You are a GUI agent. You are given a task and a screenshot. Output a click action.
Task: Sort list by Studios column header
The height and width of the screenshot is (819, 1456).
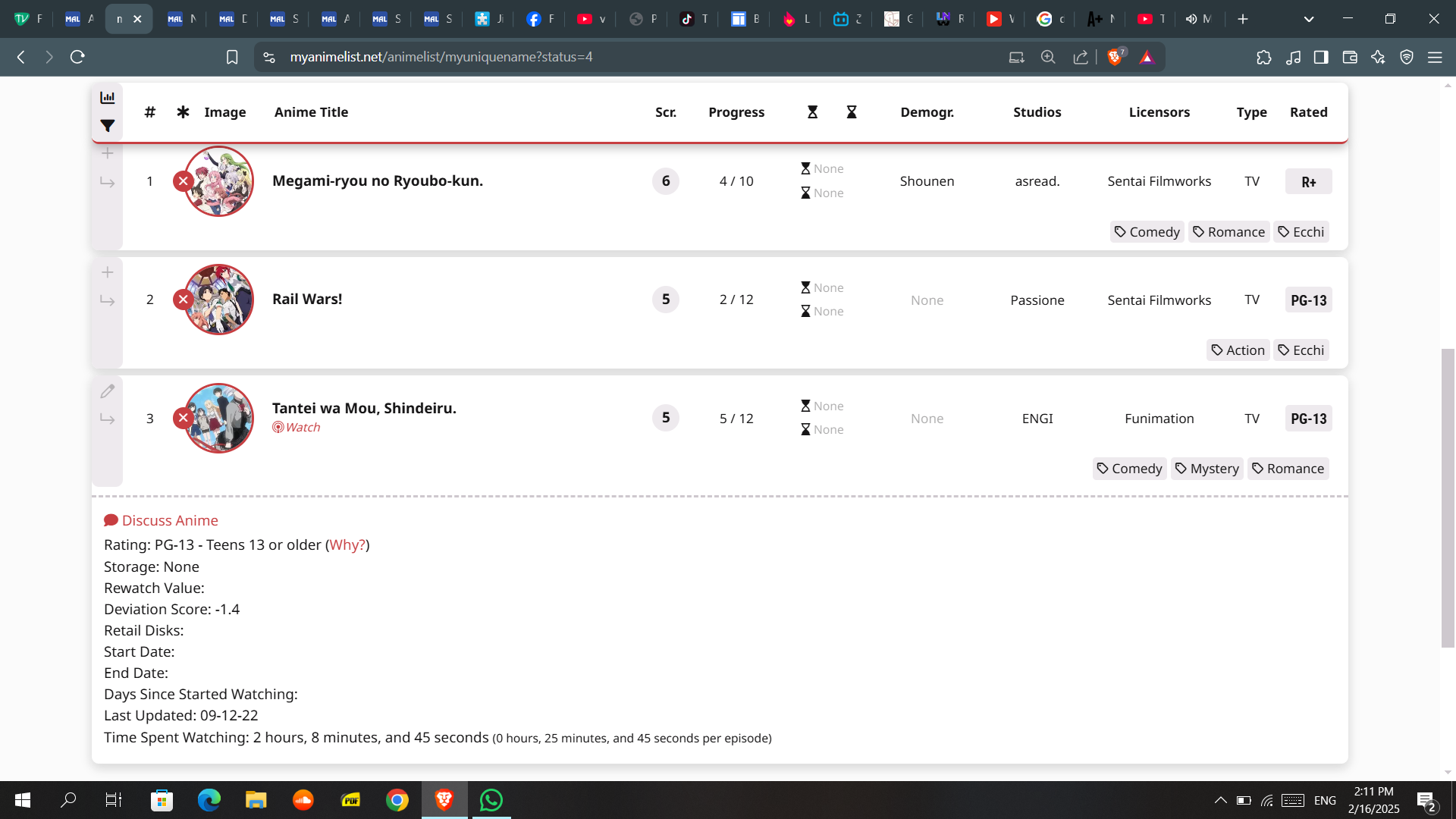1037,112
